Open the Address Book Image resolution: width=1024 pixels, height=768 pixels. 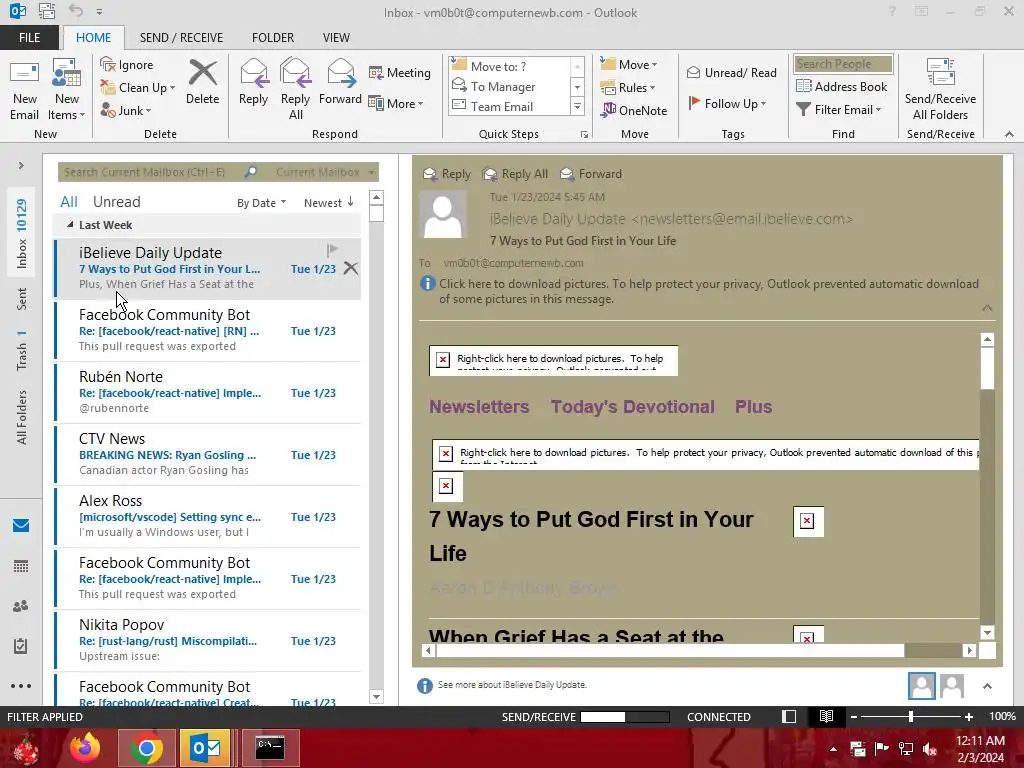(842, 86)
